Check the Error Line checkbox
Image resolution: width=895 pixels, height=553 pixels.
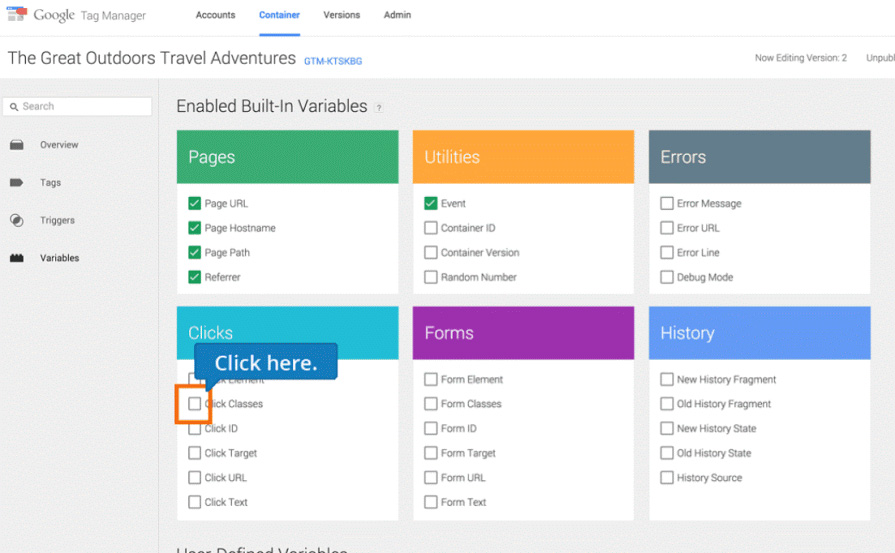[667, 252]
